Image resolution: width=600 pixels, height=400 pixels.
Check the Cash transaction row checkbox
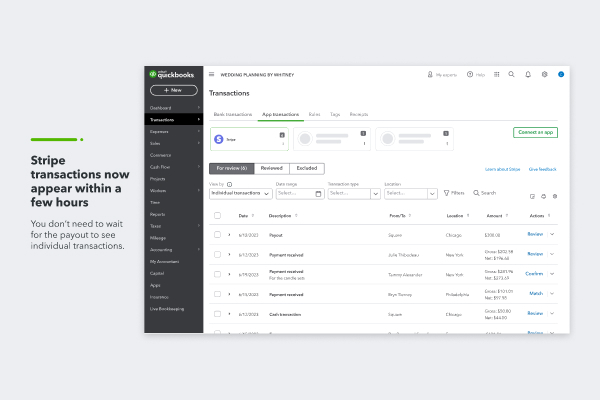pyautogui.click(x=217, y=314)
